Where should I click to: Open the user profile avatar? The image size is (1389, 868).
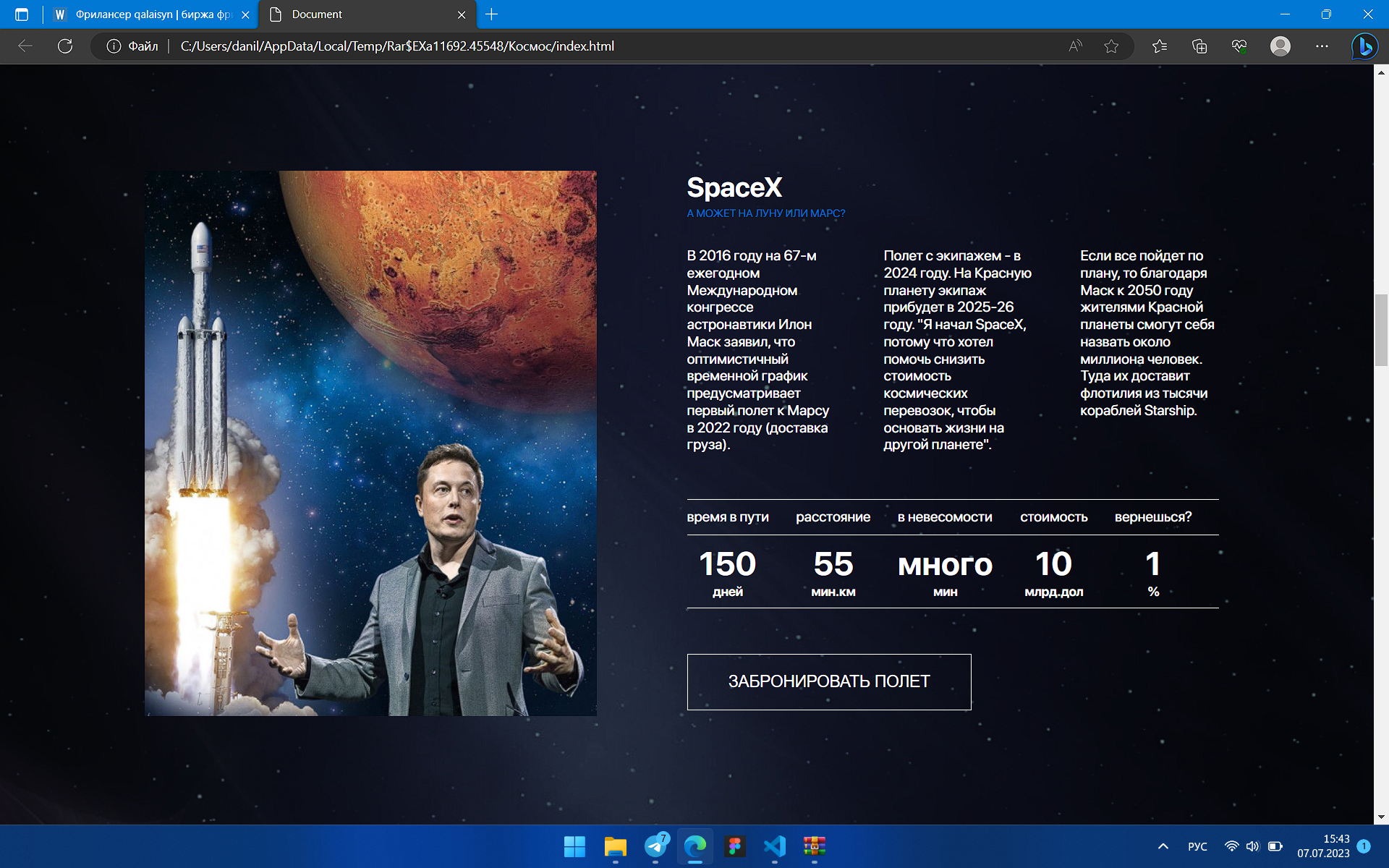click(x=1280, y=46)
